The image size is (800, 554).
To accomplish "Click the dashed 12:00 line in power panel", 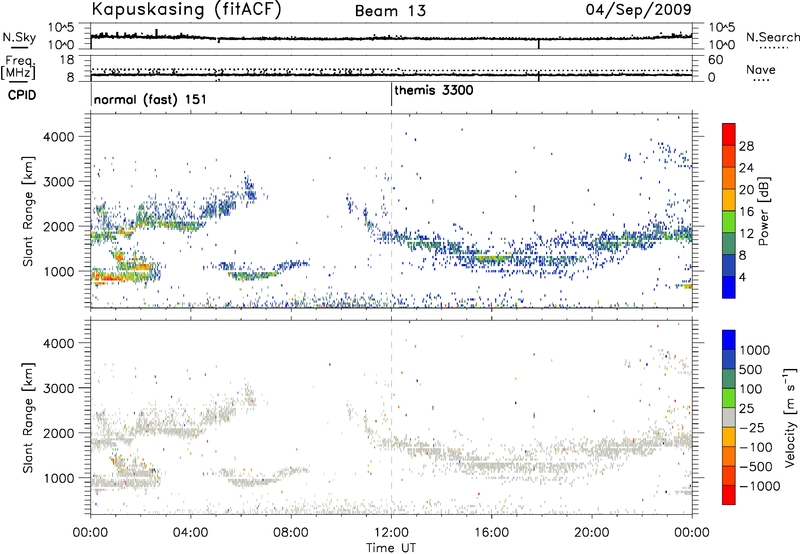I will (391, 210).
